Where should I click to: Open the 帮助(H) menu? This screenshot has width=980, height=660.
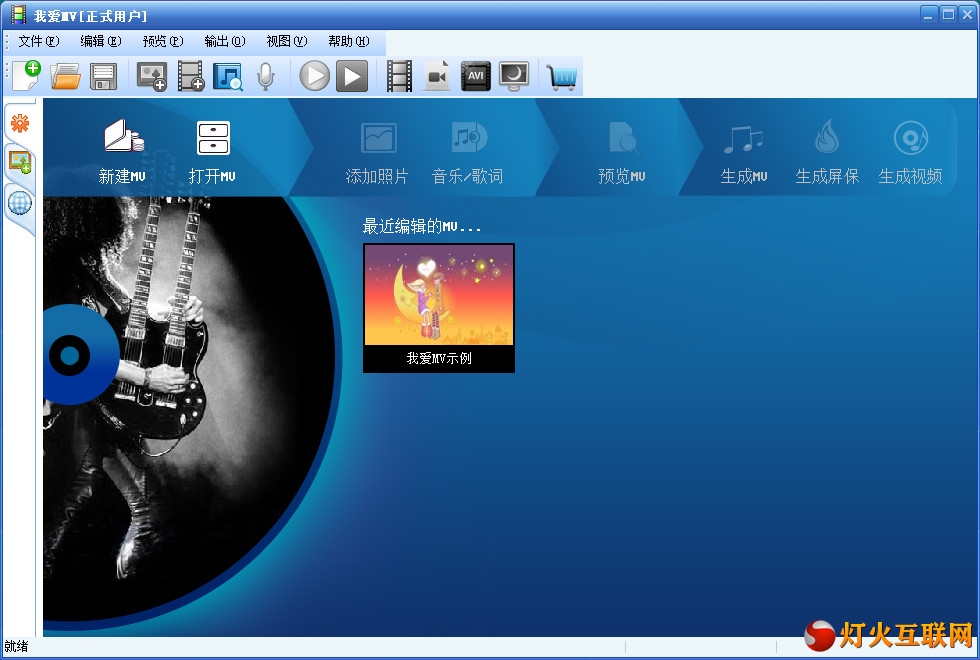(x=349, y=41)
